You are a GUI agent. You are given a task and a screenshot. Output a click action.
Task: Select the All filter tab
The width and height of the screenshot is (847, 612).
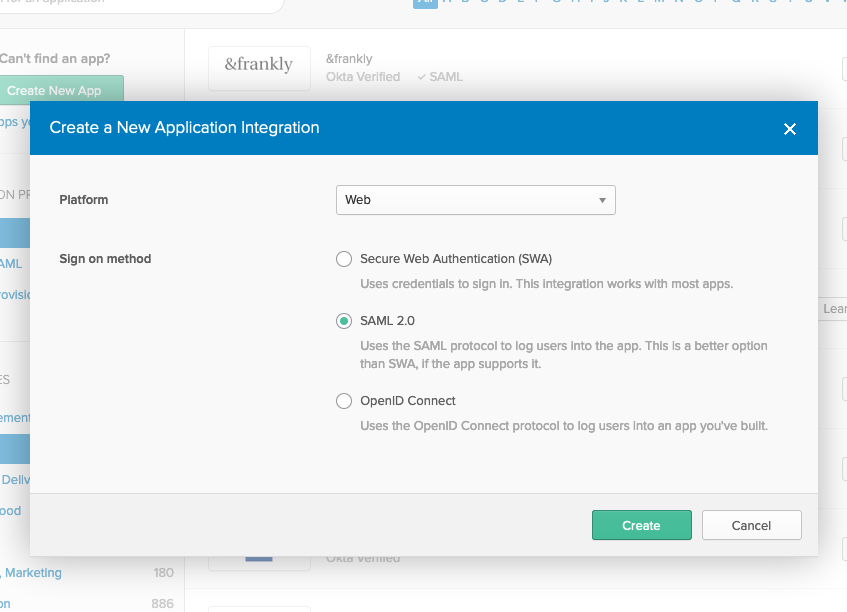click(x=425, y=4)
